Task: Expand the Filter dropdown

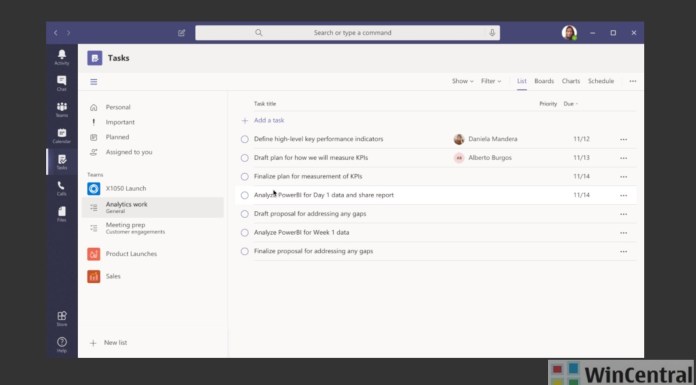Action: (x=491, y=81)
